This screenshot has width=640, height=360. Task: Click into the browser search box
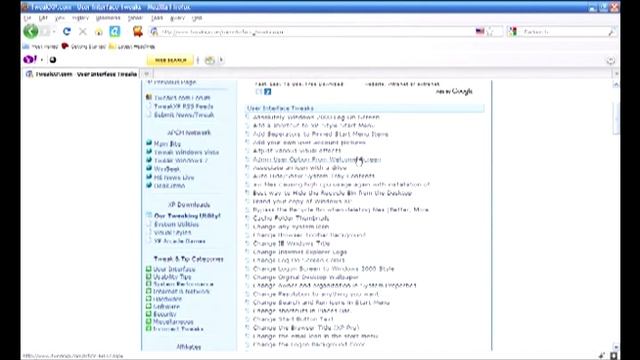[563, 32]
